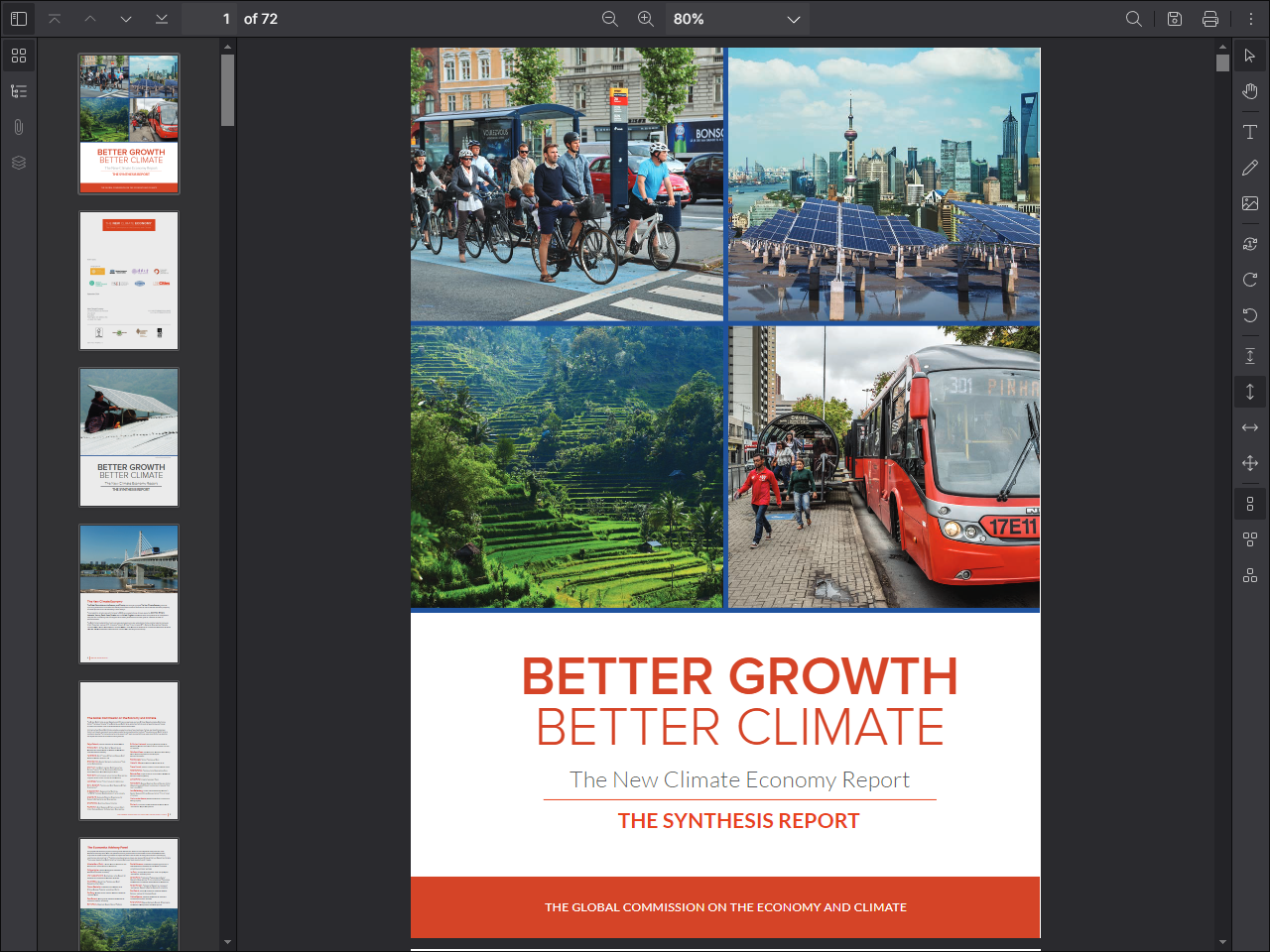Screen dimensions: 1270x952
Task: Click 'The New Climate Economy Report' subtitle
Action: [x=739, y=780]
